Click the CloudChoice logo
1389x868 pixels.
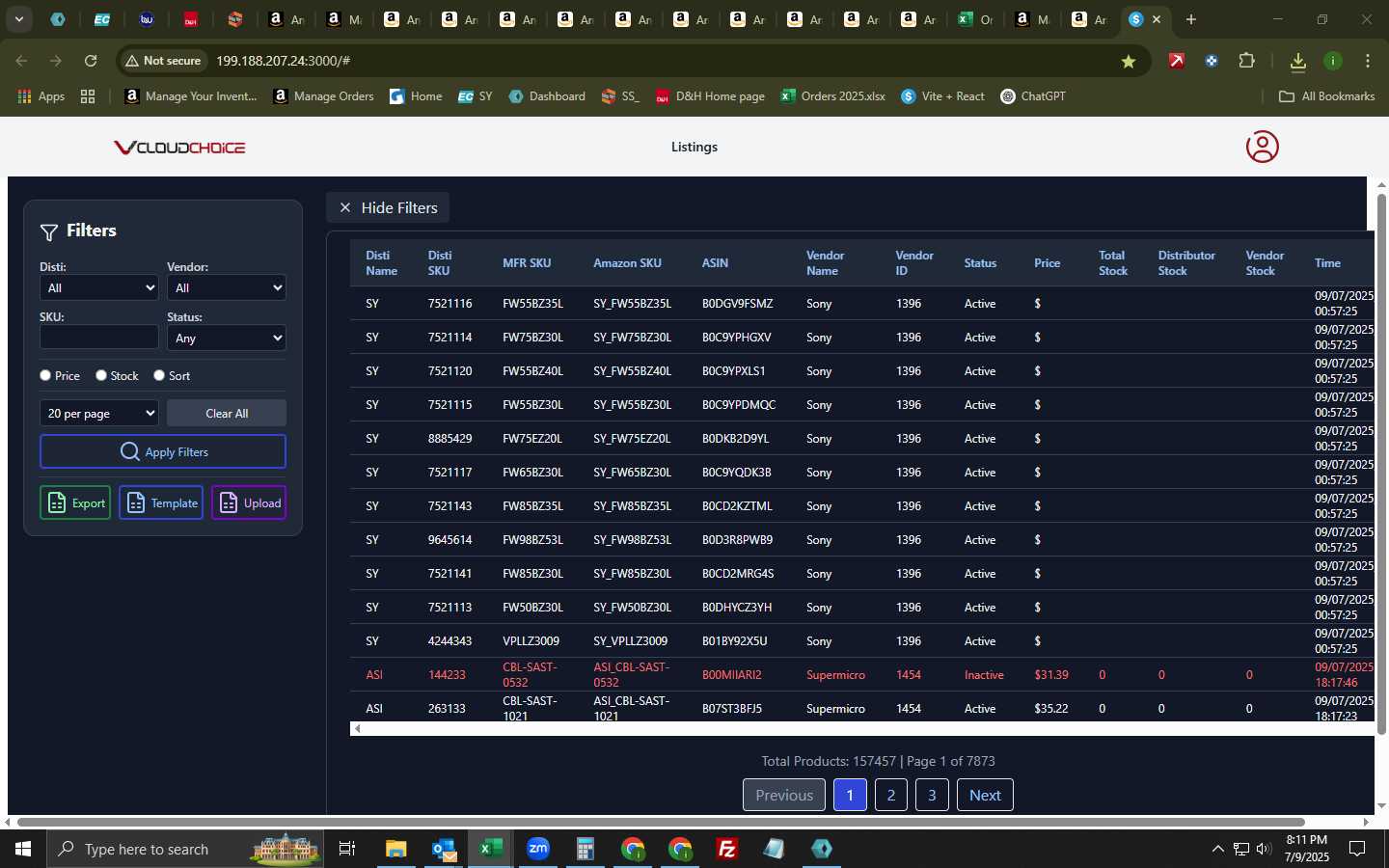(x=179, y=148)
